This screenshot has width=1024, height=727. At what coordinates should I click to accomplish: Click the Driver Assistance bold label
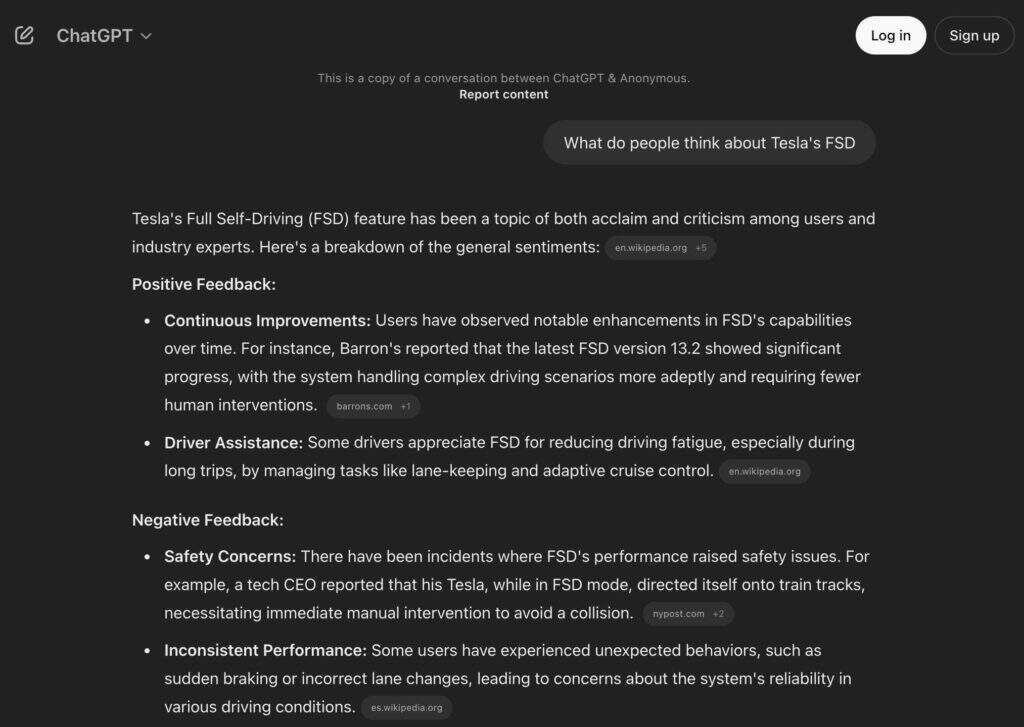[x=233, y=442]
